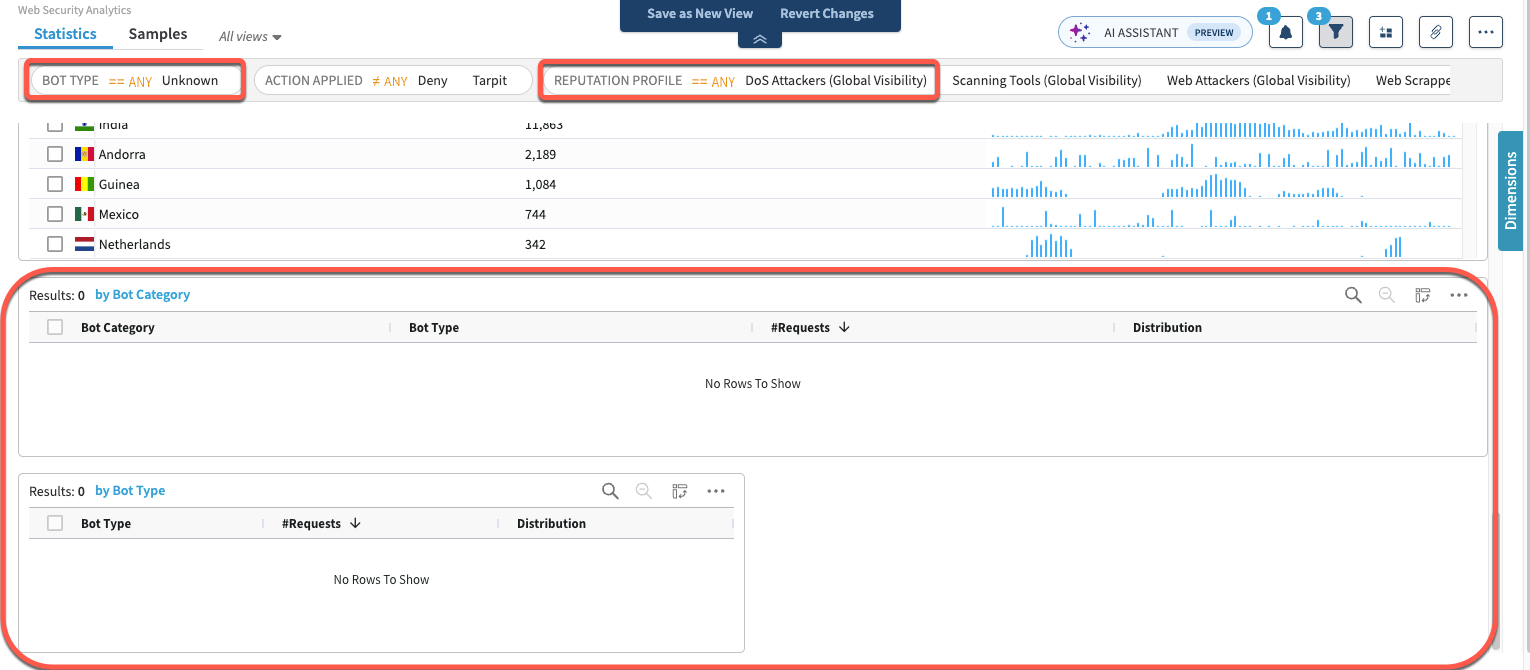
Task: Click the Revert Changes button
Action: 826,14
